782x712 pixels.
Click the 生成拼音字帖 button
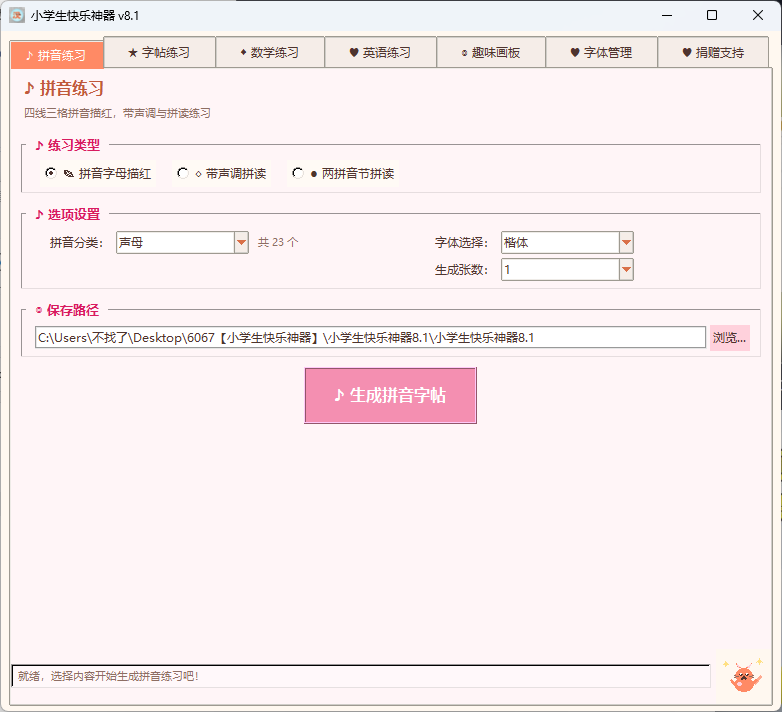click(x=391, y=395)
